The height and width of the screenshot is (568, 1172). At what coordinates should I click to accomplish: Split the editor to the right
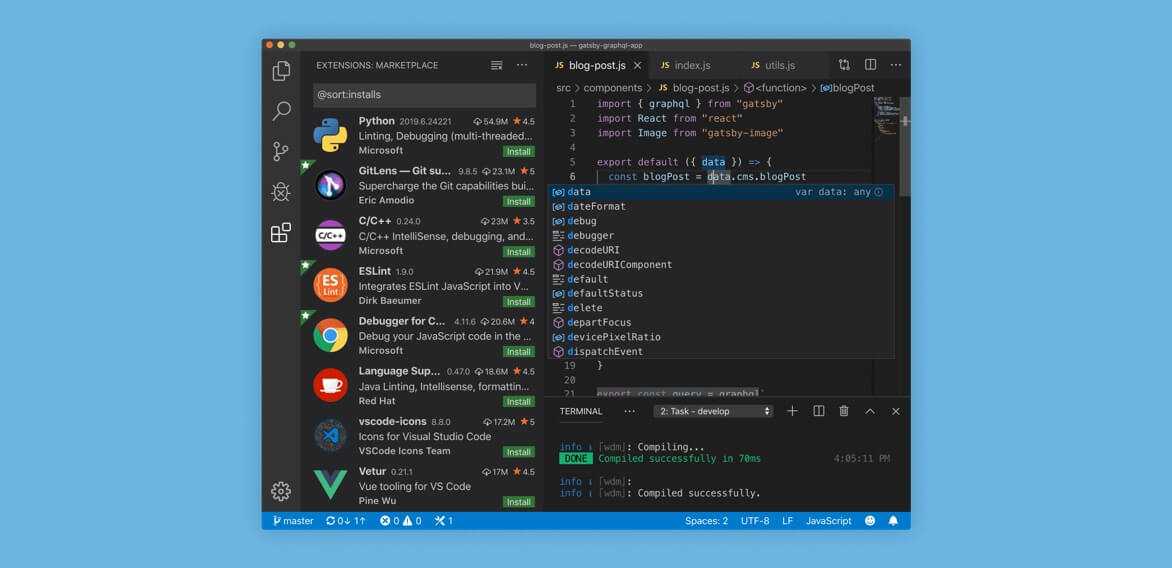pyautogui.click(x=871, y=65)
